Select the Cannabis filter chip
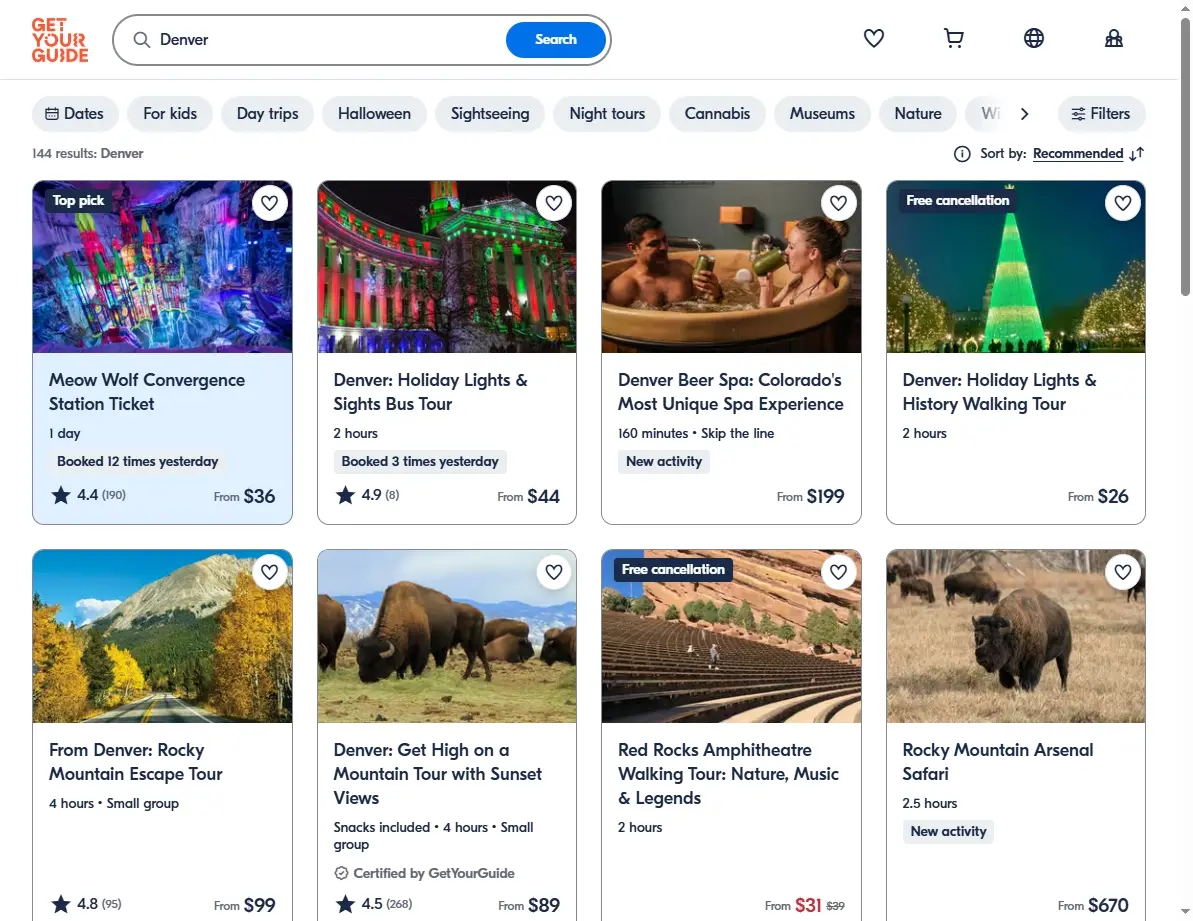The width and height of the screenshot is (1193, 921). point(717,114)
